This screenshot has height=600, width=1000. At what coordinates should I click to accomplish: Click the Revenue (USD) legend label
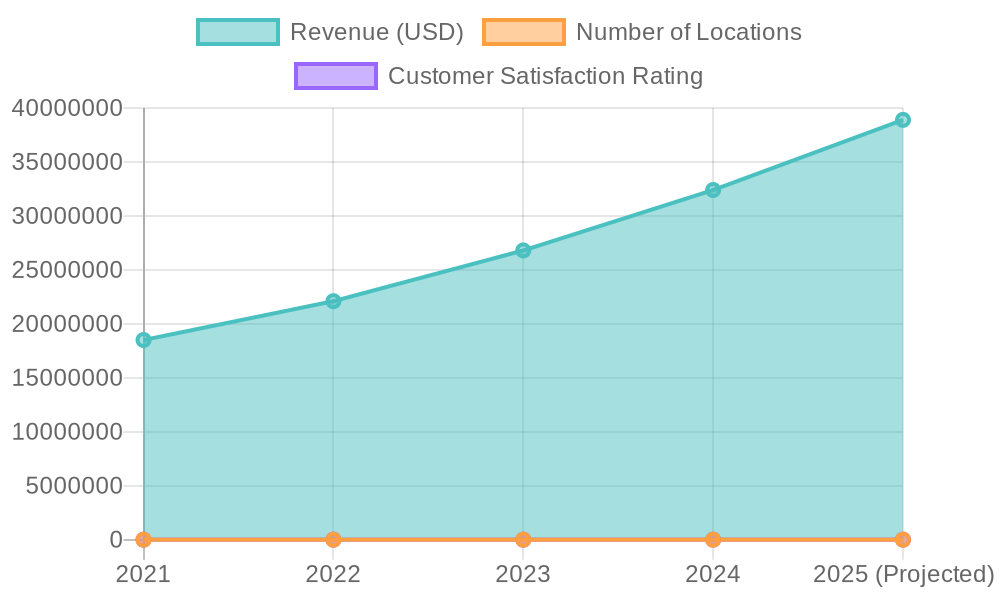click(376, 32)
